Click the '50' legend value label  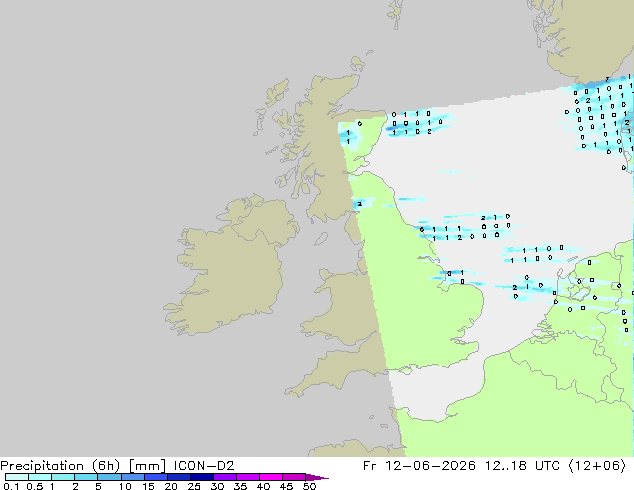(x=309, y=486)
